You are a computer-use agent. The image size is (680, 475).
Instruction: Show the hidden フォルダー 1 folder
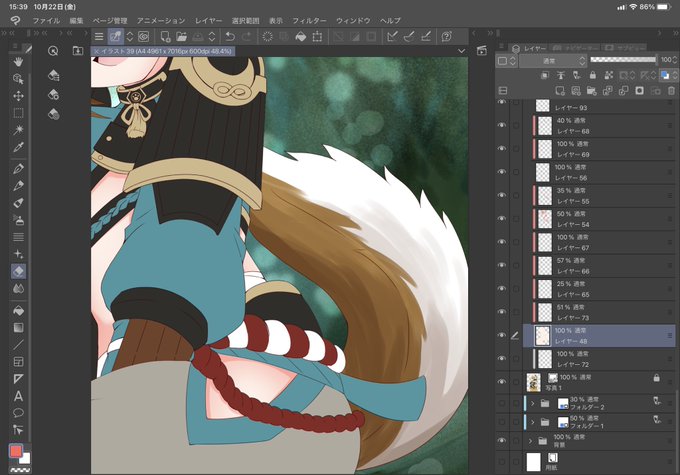(x=502, y=422)
